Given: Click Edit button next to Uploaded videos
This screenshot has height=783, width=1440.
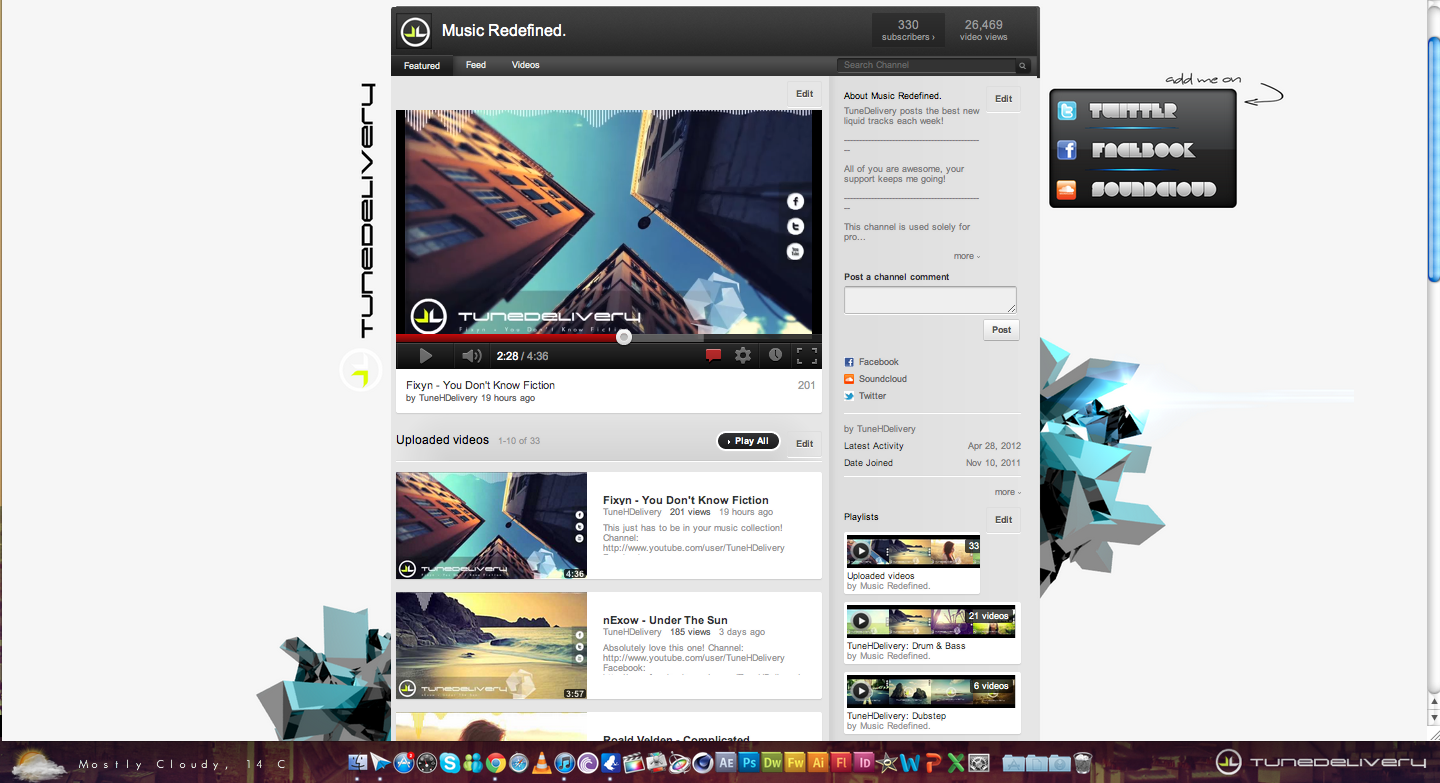Looking at the screenshot, I should click(x=804, y=444).
